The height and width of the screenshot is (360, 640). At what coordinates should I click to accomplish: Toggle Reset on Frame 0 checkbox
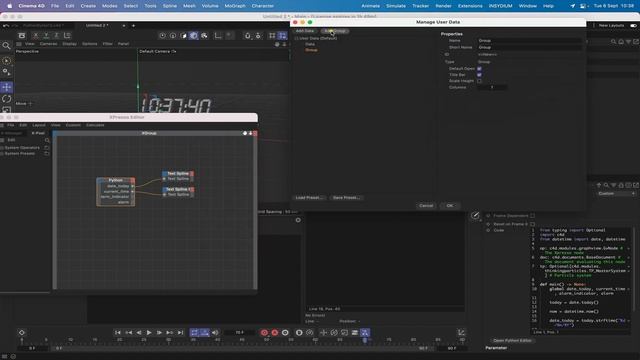(x=532, y=224)
